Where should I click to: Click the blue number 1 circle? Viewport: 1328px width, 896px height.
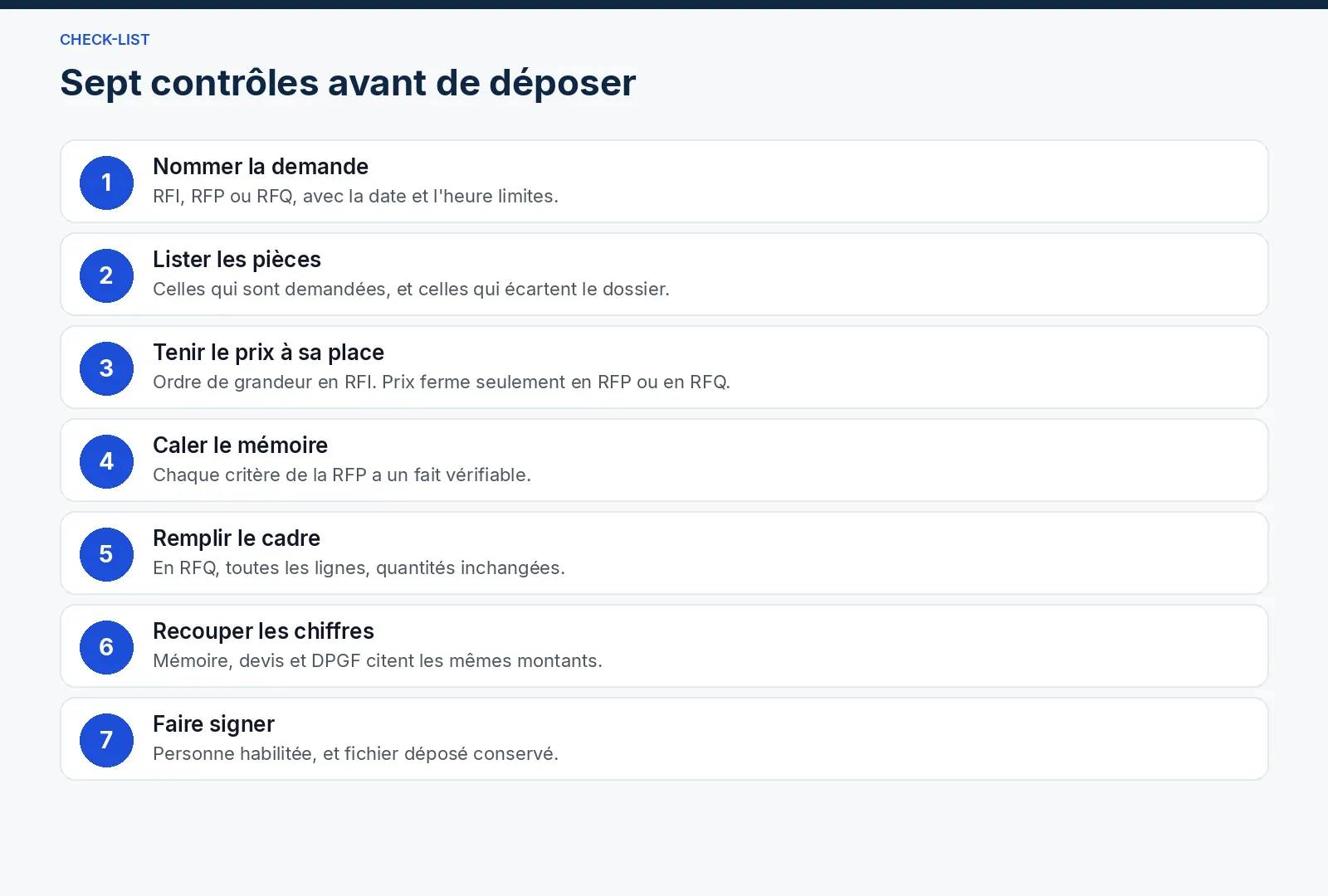click(x=106, y=183)
